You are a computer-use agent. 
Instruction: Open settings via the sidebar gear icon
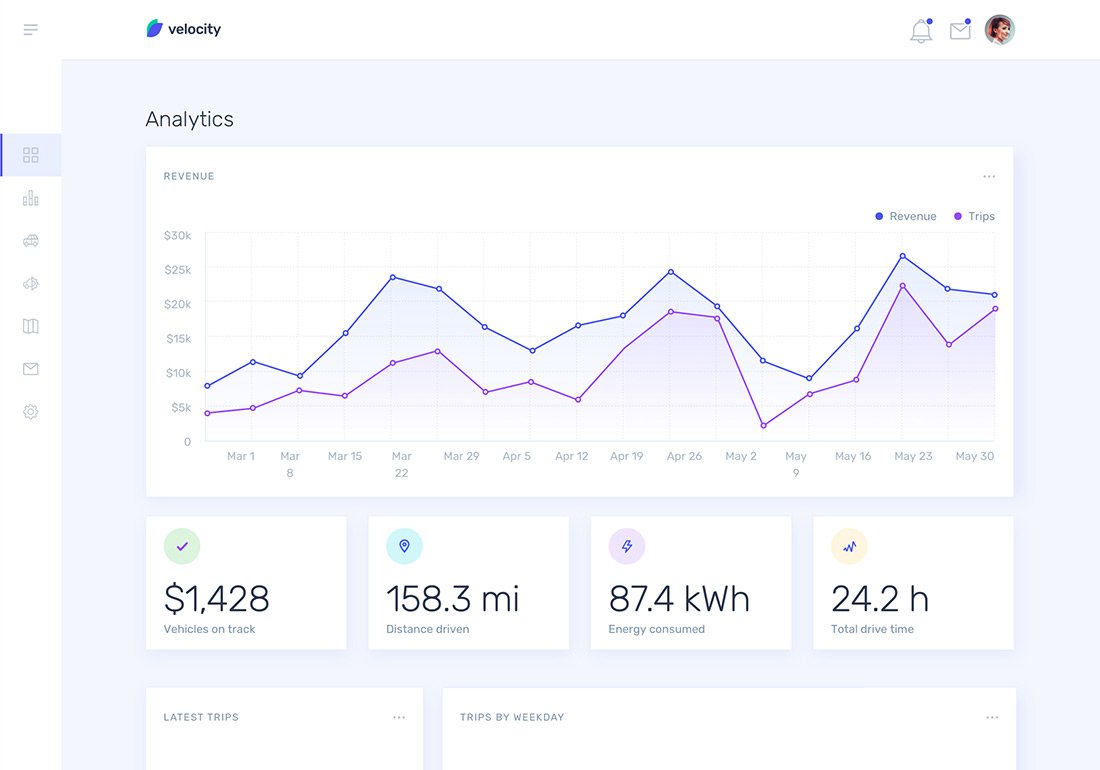31,411
